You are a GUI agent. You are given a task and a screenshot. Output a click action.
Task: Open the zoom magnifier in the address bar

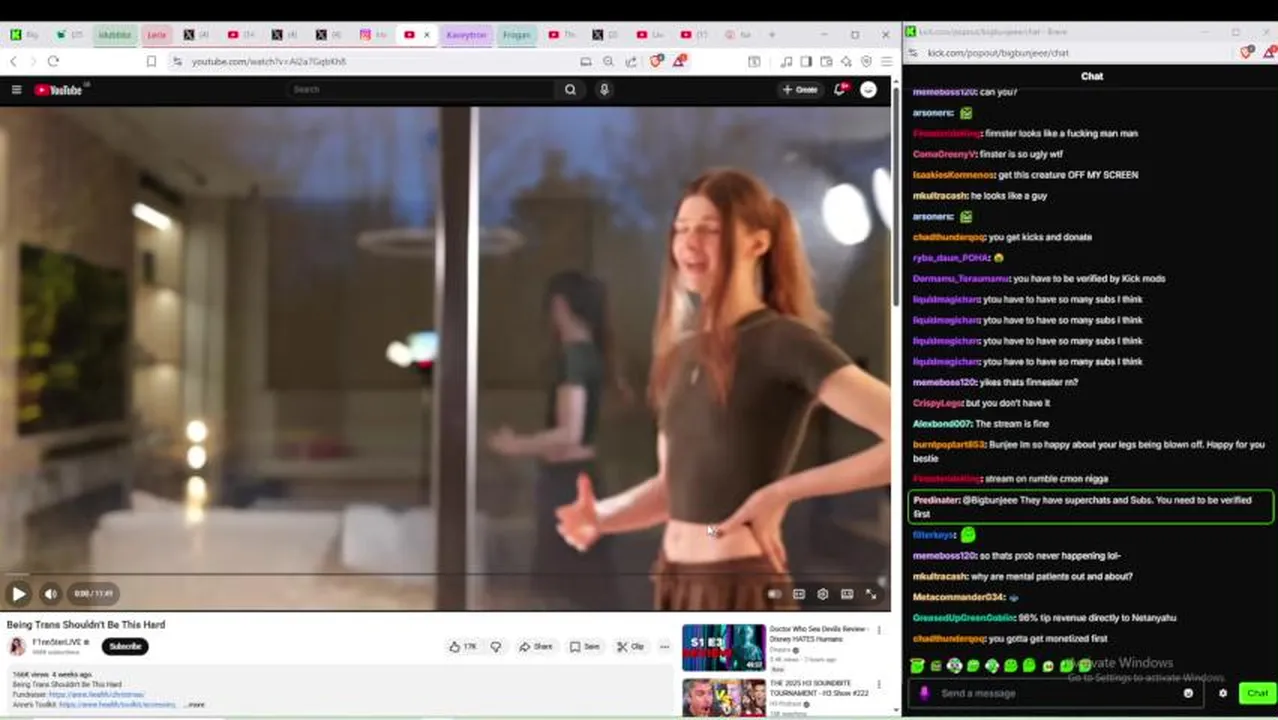(608, 62)
